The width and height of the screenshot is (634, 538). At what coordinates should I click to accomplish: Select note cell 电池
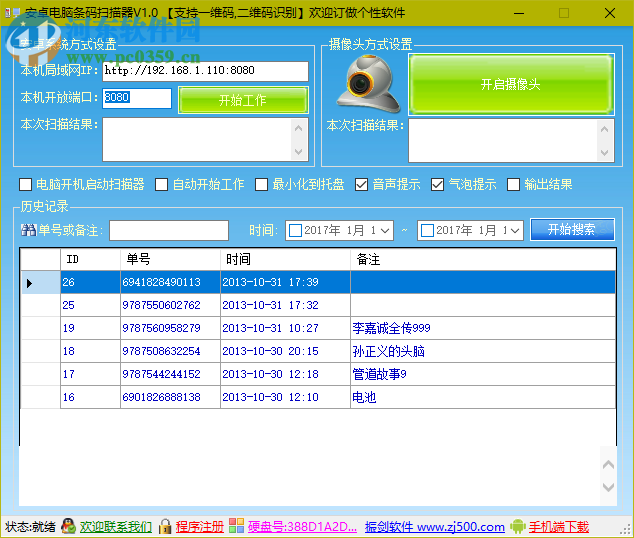pos(483,397)
